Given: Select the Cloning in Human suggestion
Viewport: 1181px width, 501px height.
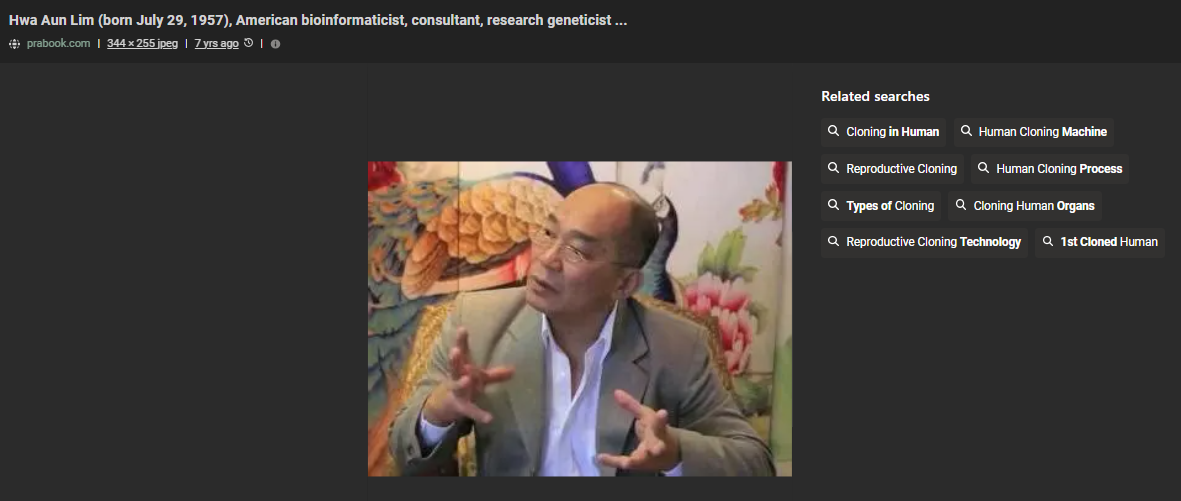Looking at the screenshot, I should (x=883, y=132).
